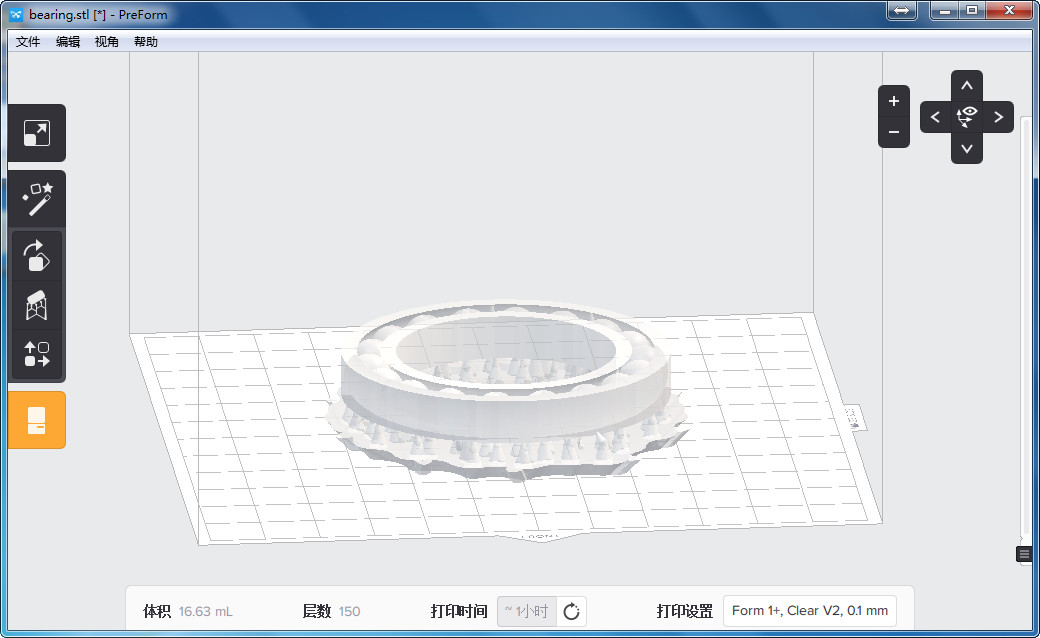Viewport: 1040px width, 638px height.
Task: Rotate view right with right arrow
Action: point(998,117)
